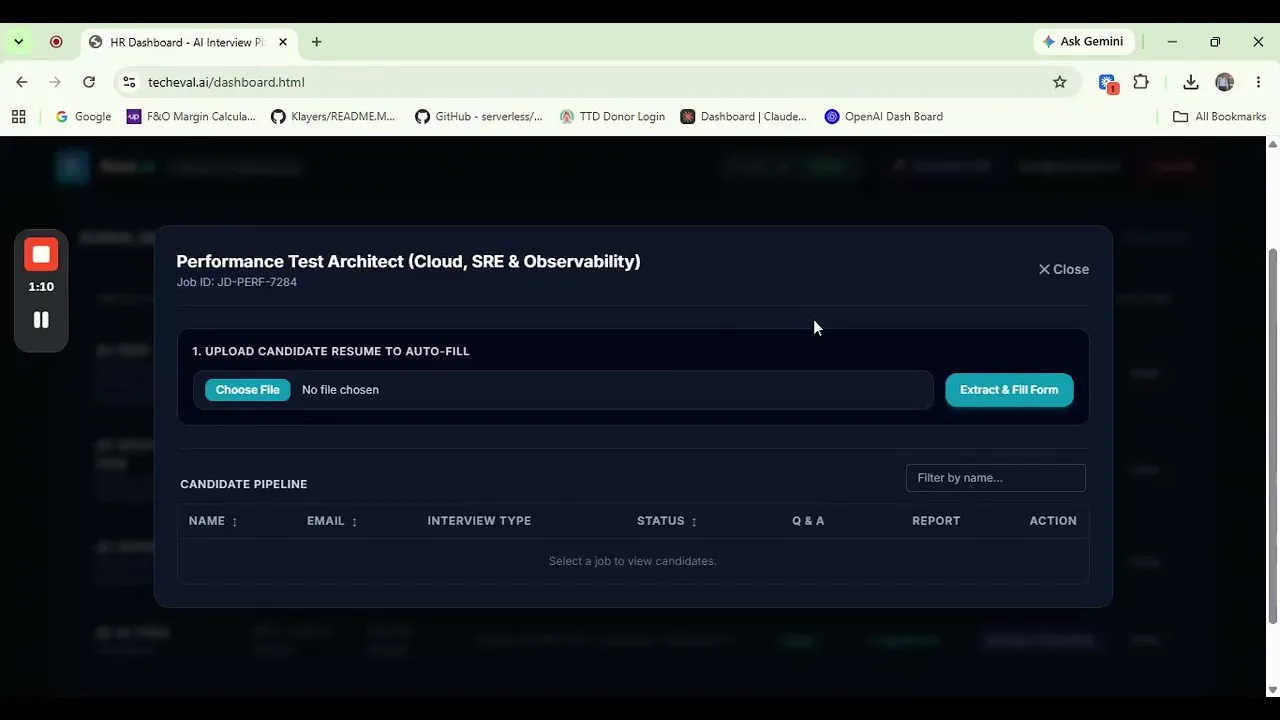The width and height of the screenshot is (1280, 720).
Task: Click Extract & Fill Form
Action: (x=1009, y=390)
